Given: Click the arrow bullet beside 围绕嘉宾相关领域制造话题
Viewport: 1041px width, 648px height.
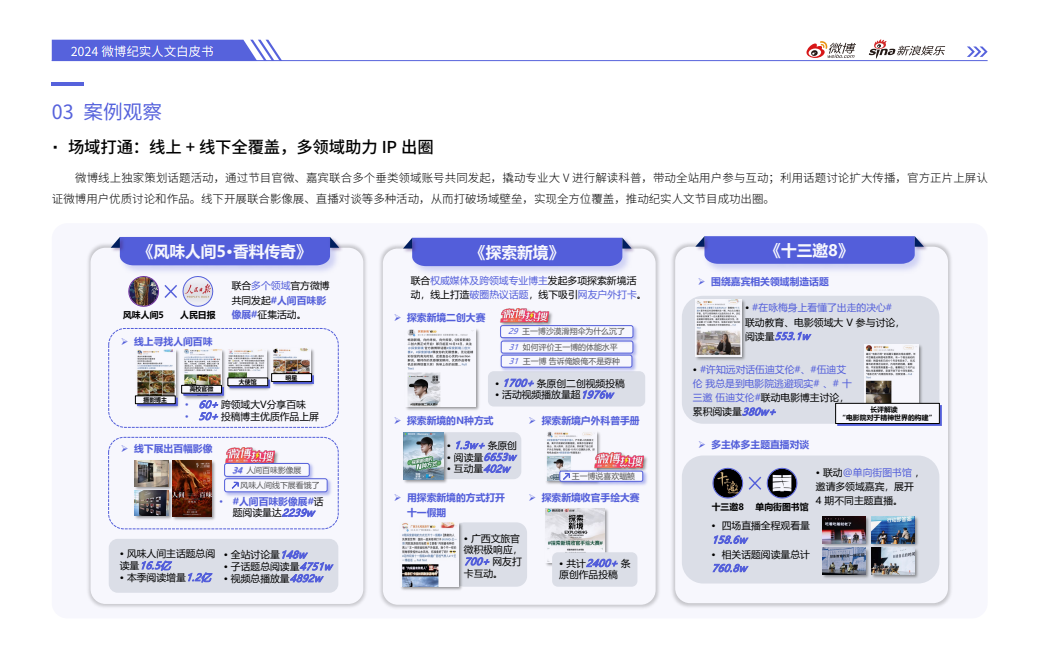Looking at the screenshot, I should [702, 282].
